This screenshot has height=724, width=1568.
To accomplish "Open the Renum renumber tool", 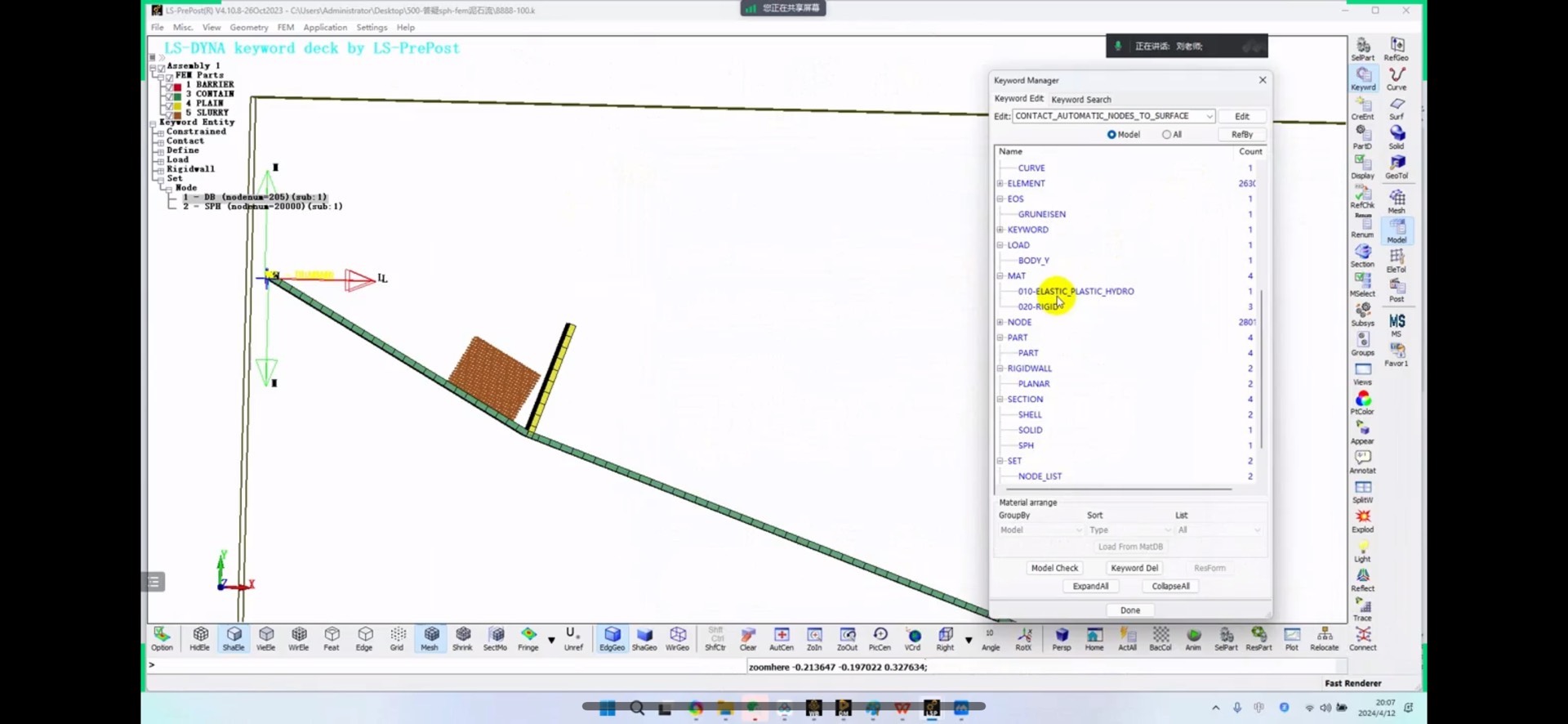I will pos(1363,226).
